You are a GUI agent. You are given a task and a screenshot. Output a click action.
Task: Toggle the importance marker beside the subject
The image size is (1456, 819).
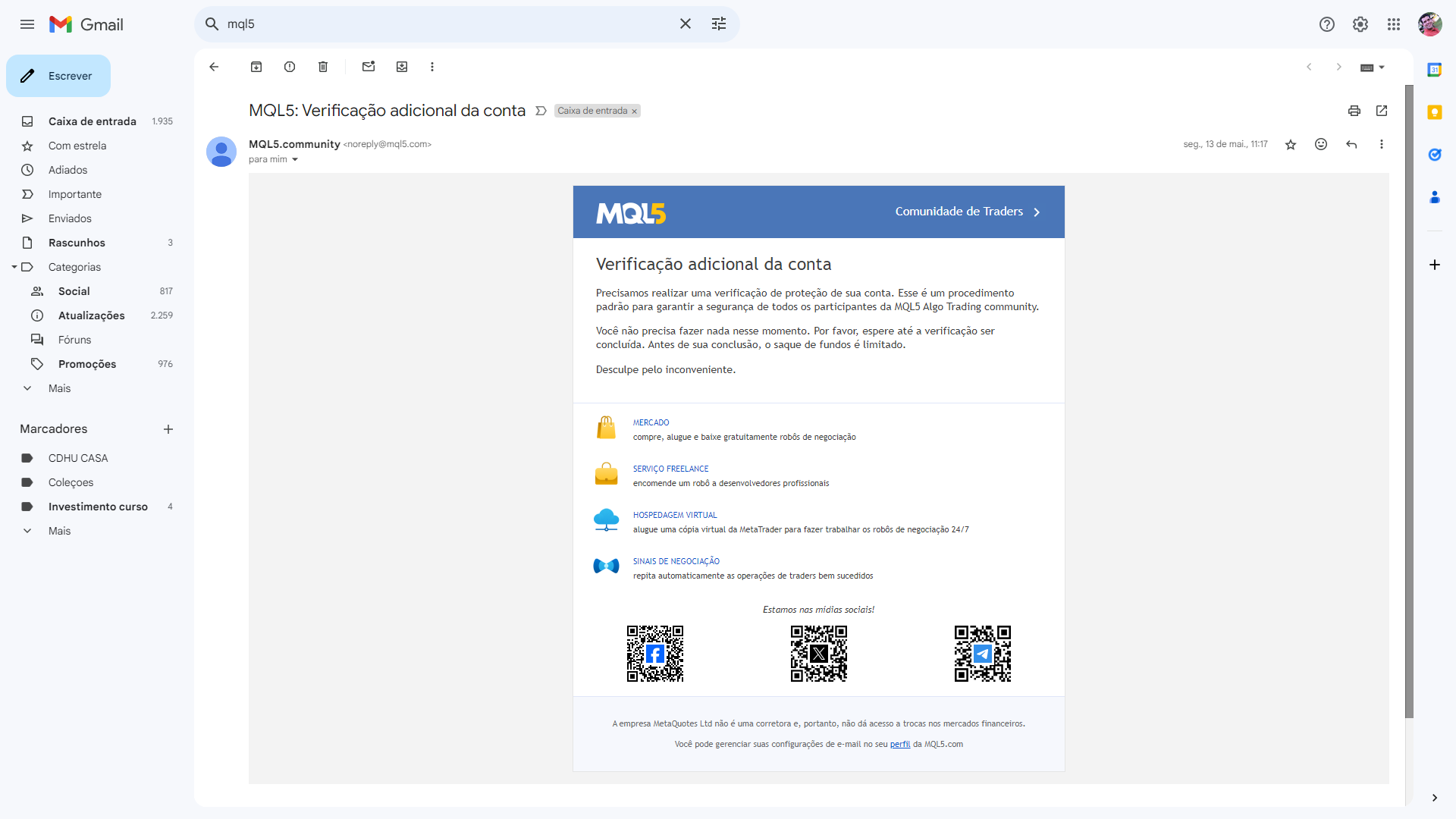541,111
